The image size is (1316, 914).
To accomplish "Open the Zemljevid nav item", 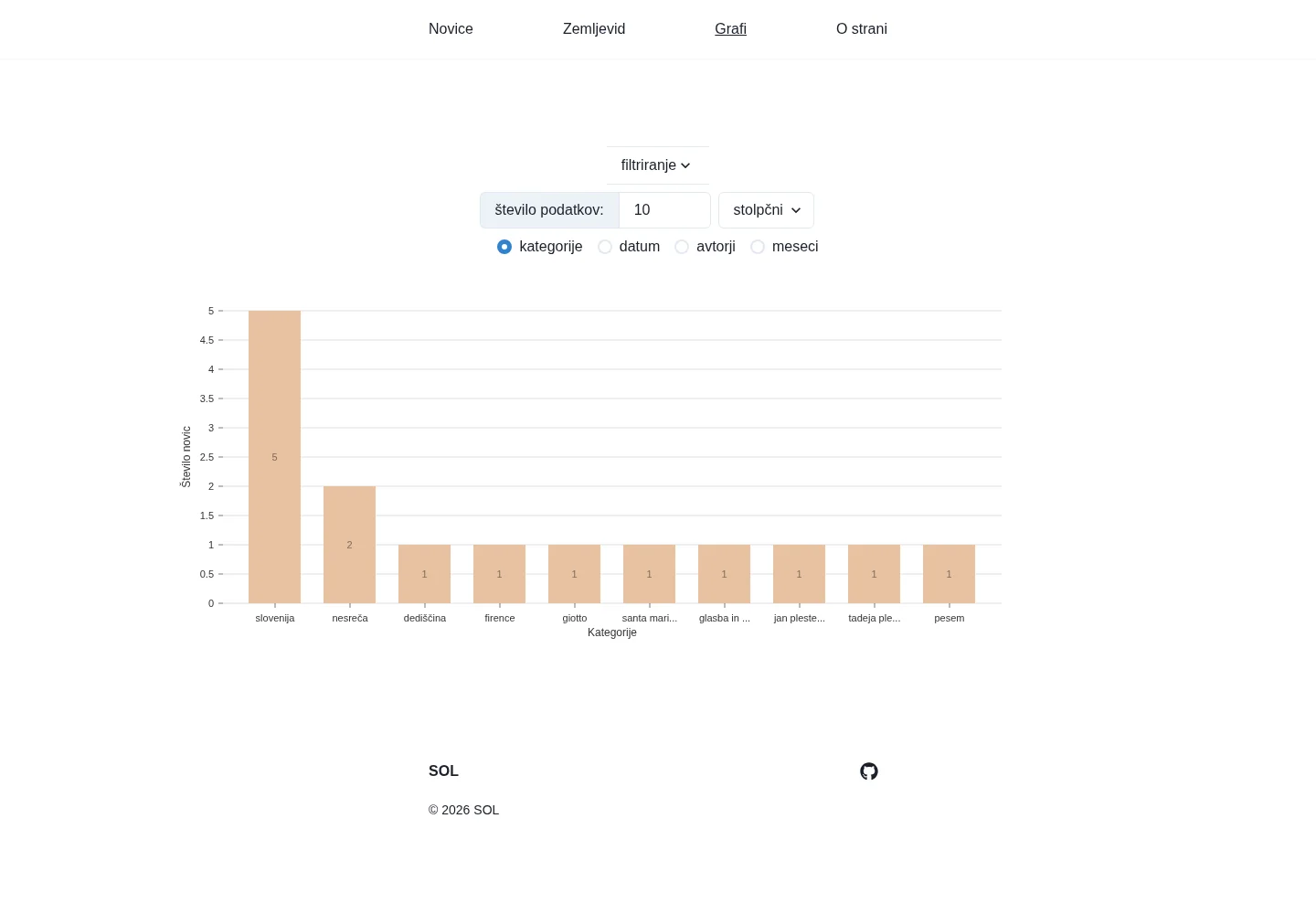I will tap(594, 29).
